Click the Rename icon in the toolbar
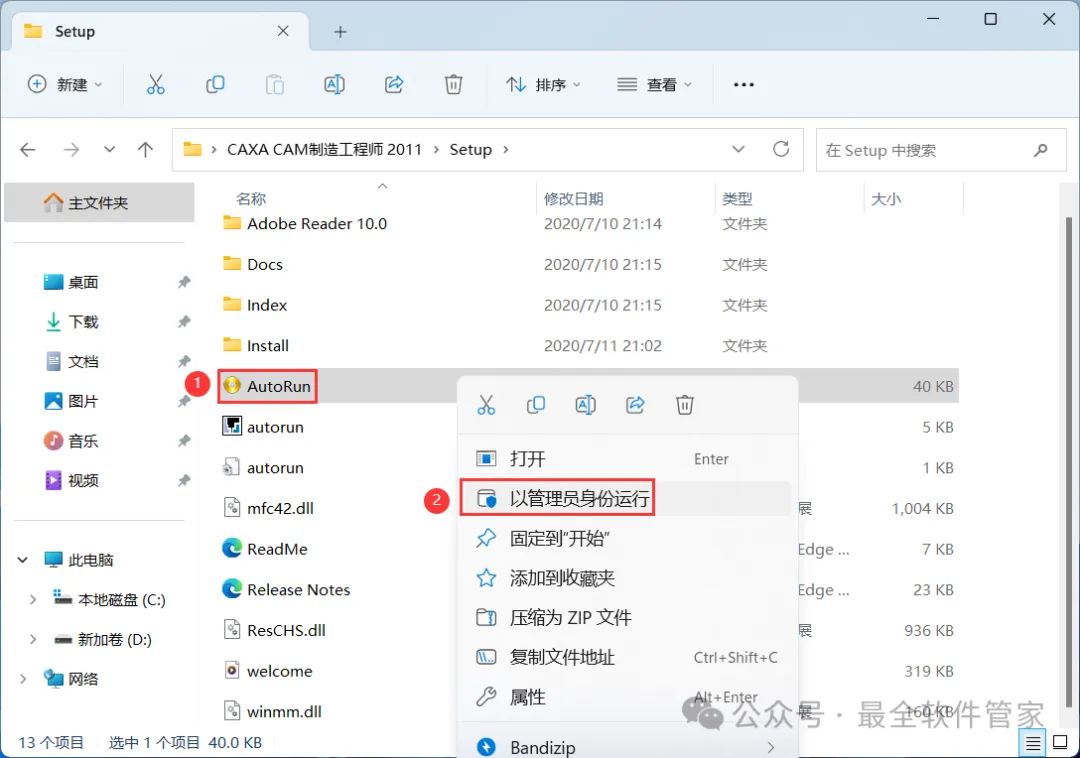1080x758 pixels. click(x=334, y=85)
